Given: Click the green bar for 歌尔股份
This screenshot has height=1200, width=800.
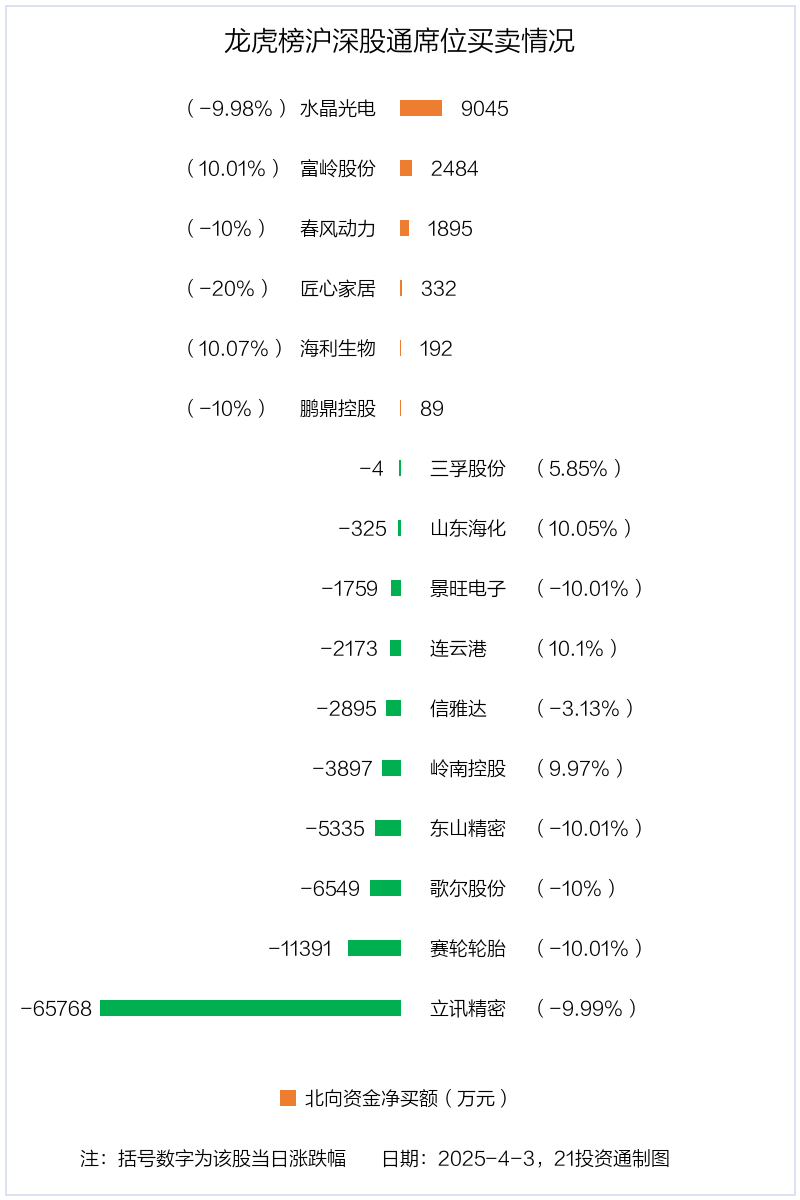Looking at the screenshot, I should coord(385,888).
